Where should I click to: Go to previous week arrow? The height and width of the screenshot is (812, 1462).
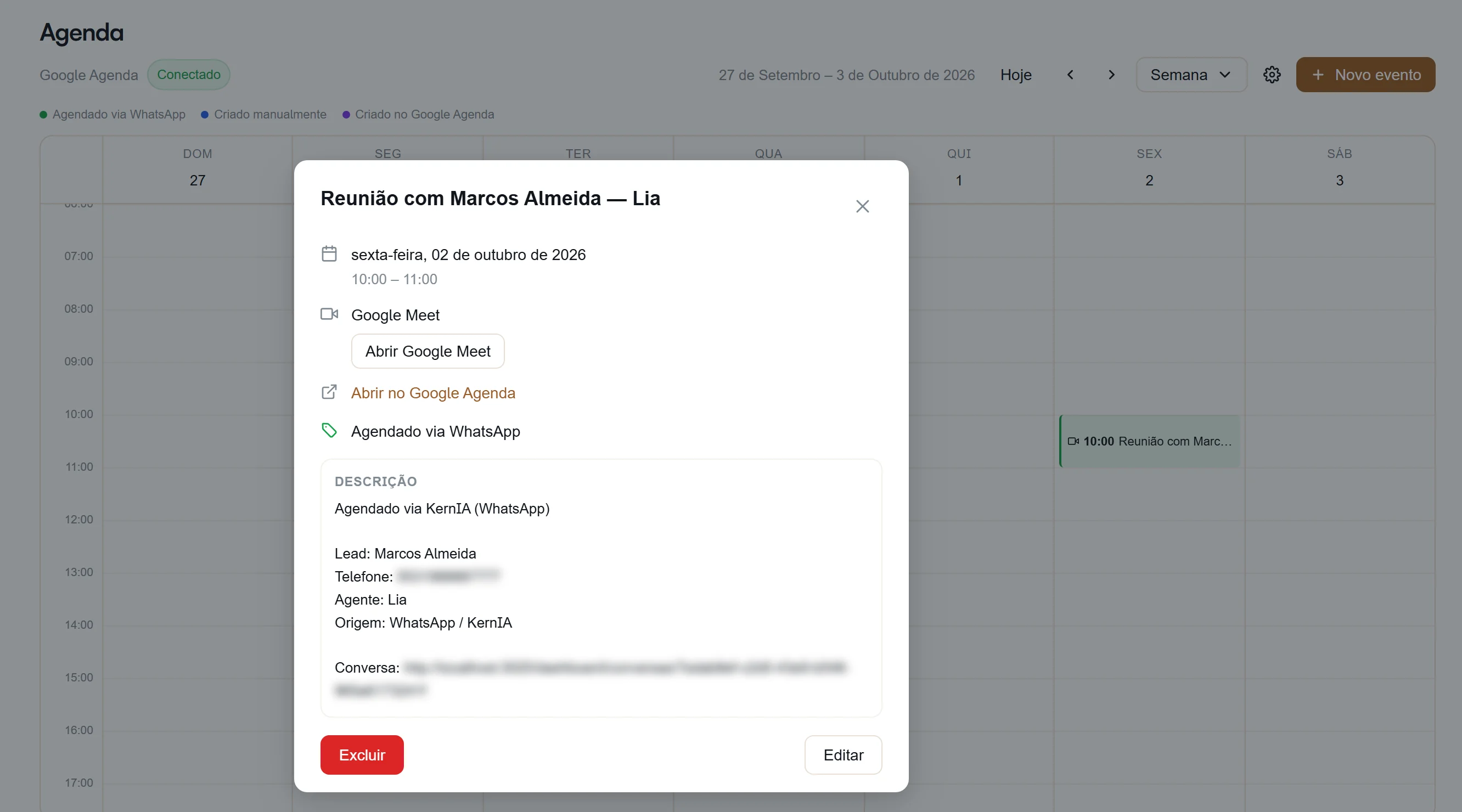tap(1070, 74)
